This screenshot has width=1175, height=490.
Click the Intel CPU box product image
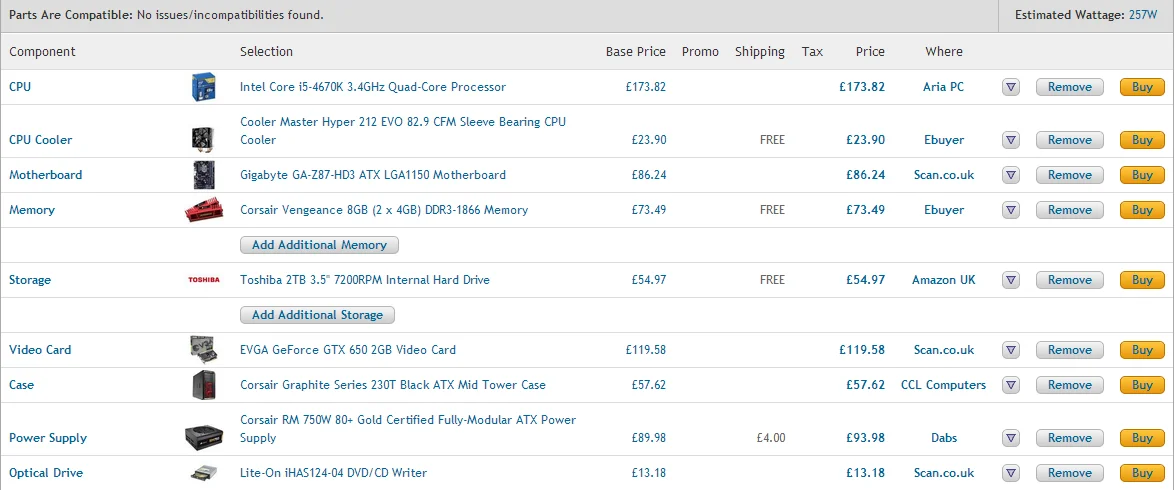204,87
